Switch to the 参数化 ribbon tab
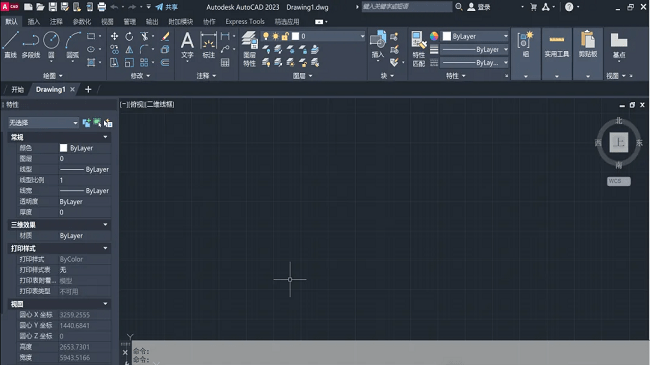 [x=82, y=22]
